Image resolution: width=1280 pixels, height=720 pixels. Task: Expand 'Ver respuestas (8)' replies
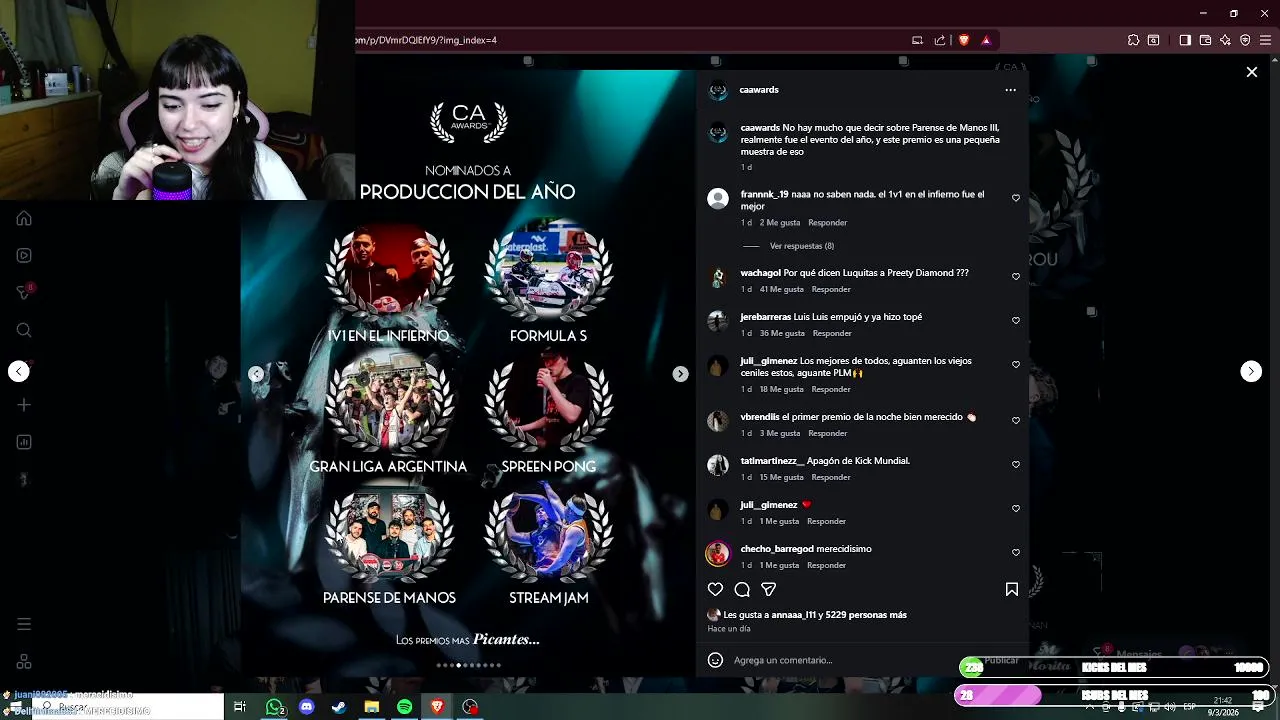(x=802, y=246)
